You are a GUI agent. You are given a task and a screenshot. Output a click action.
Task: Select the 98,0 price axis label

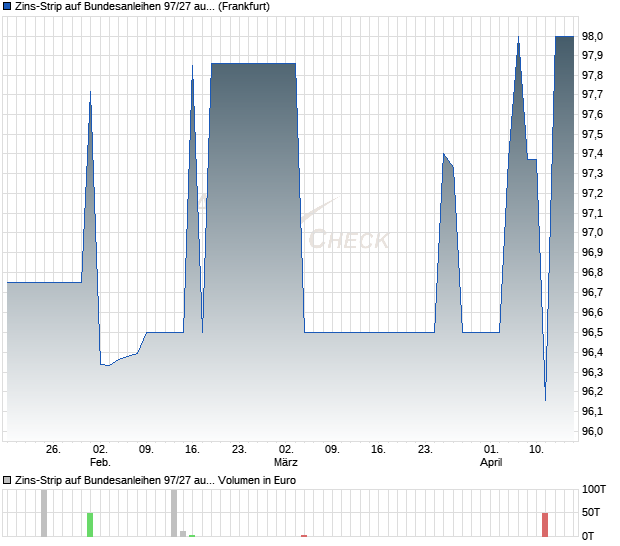(x=592, y=36)
